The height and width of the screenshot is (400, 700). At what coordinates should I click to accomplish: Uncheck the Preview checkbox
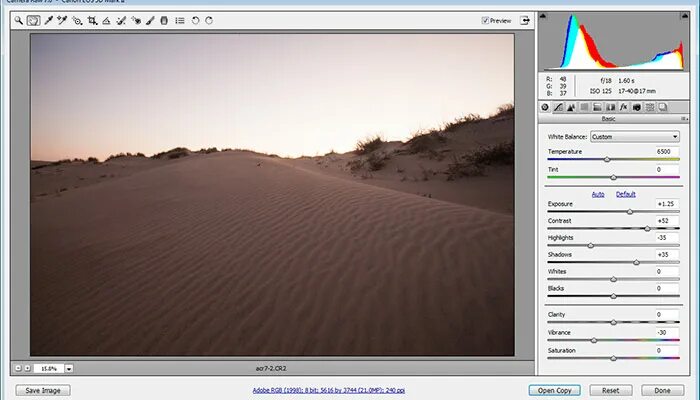coord(485,21)
